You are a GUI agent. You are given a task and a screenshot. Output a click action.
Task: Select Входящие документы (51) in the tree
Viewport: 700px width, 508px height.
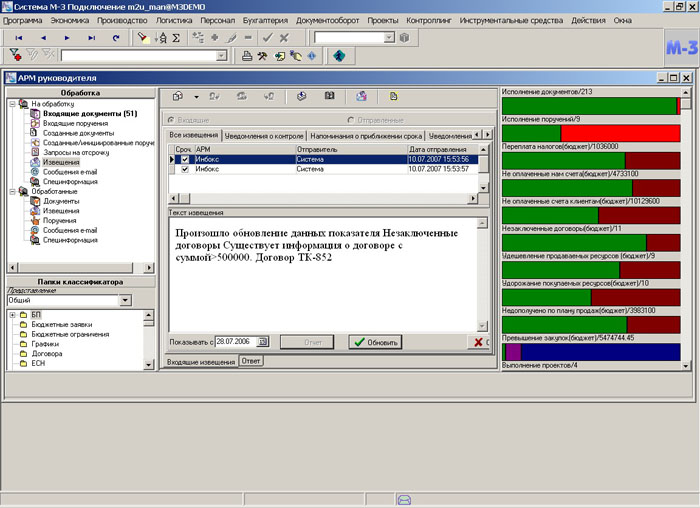[90, 114]
